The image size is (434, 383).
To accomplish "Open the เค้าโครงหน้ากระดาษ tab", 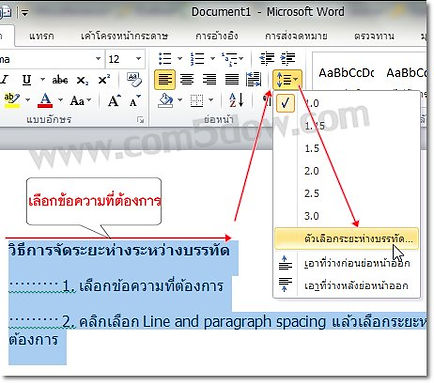I will (124, 35).
